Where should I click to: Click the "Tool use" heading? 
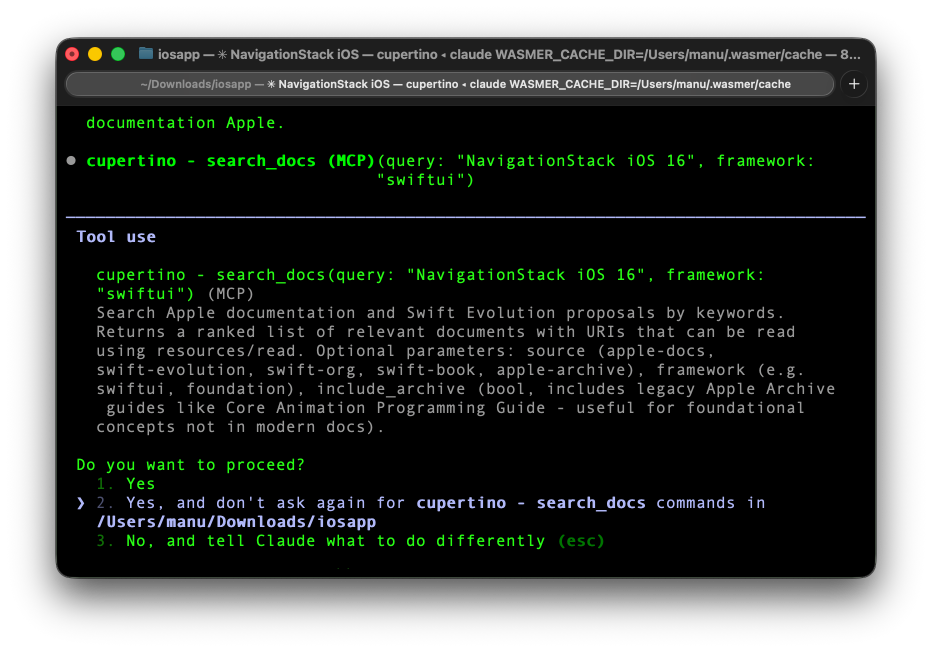(x=116, y=237)
